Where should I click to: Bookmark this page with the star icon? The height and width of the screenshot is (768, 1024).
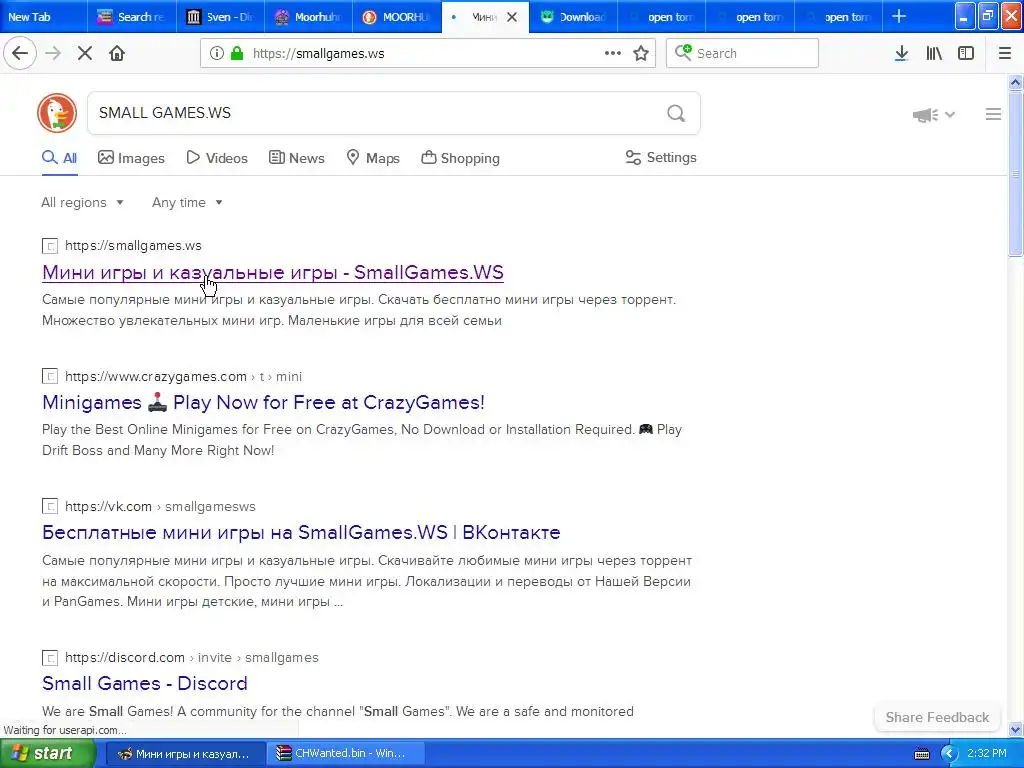pos(641,53)
